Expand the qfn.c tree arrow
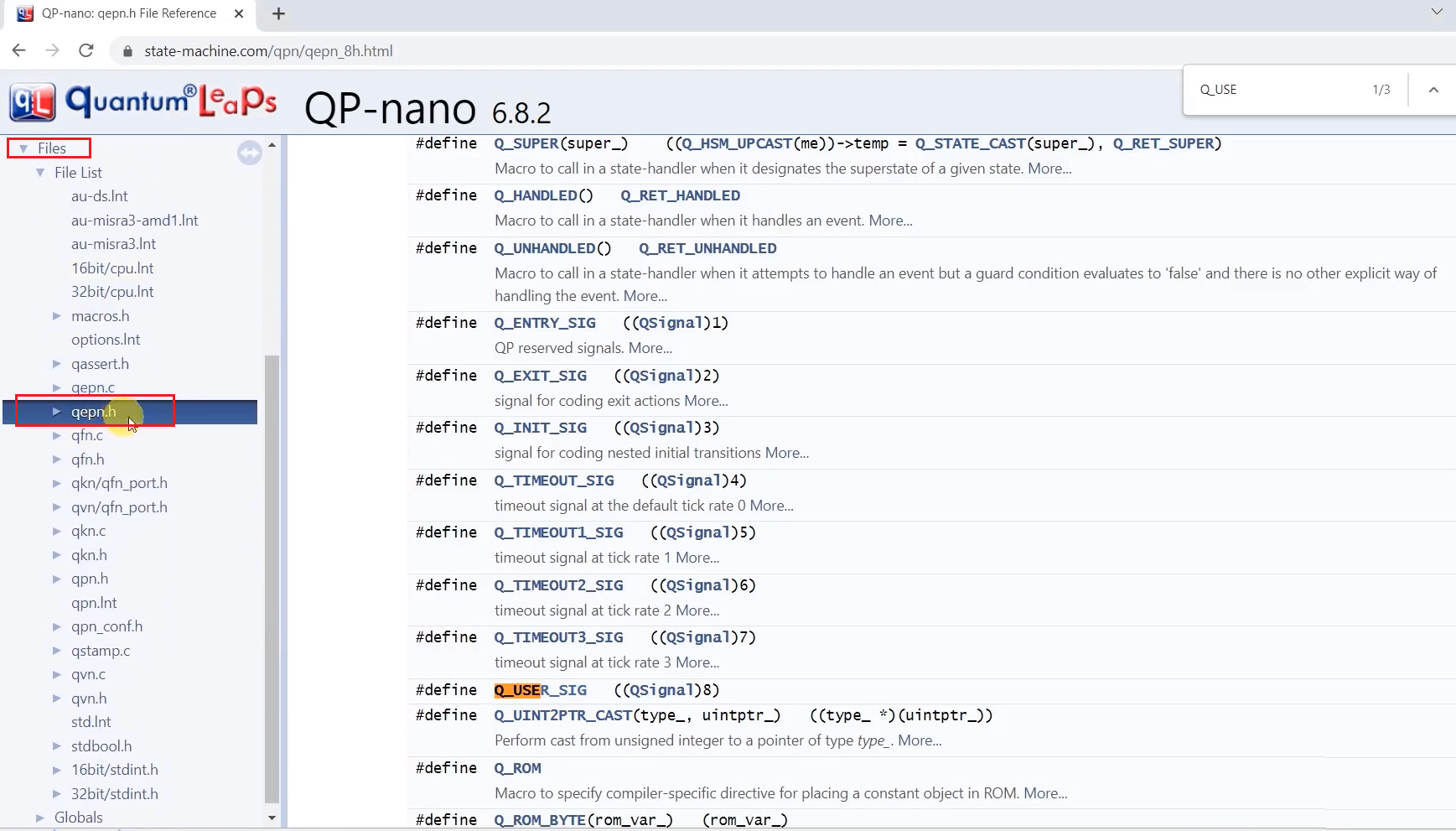Image resolution: width=1456 pixels, height=831 pixels. (x=57, y=435)
